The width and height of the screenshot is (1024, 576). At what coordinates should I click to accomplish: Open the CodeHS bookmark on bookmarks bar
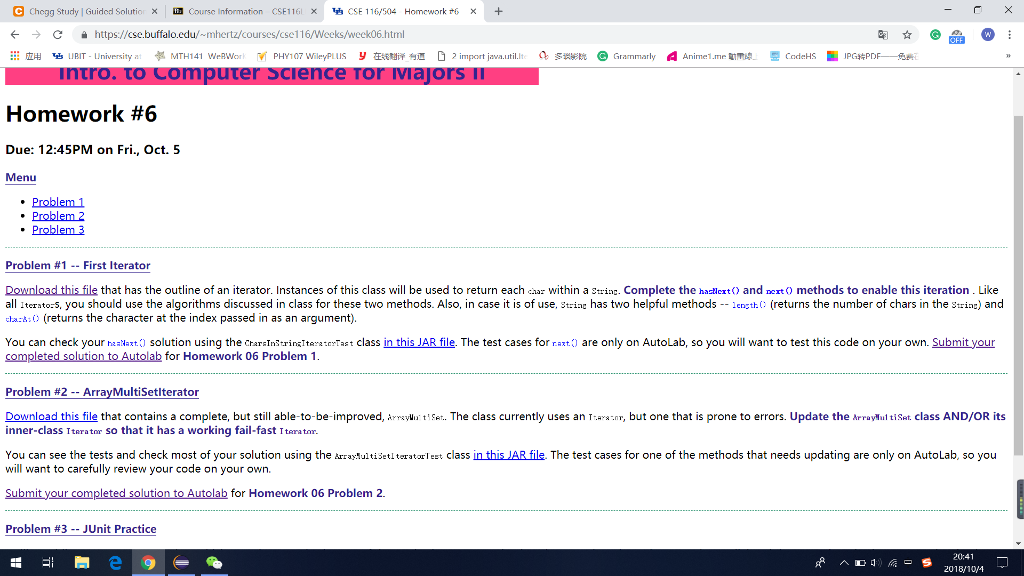click(800, 56)
